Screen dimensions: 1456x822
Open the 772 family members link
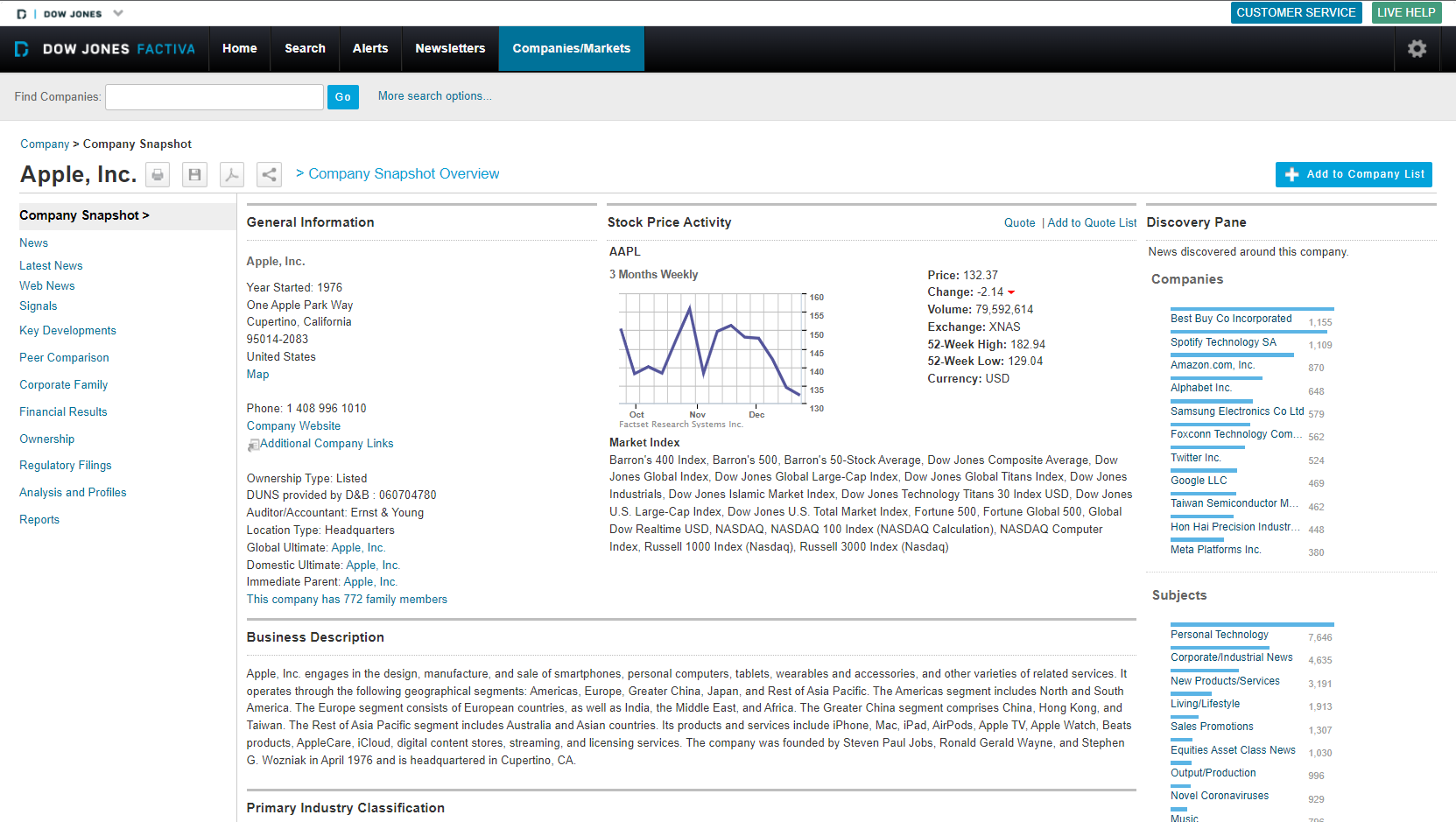tap(347, 600)
